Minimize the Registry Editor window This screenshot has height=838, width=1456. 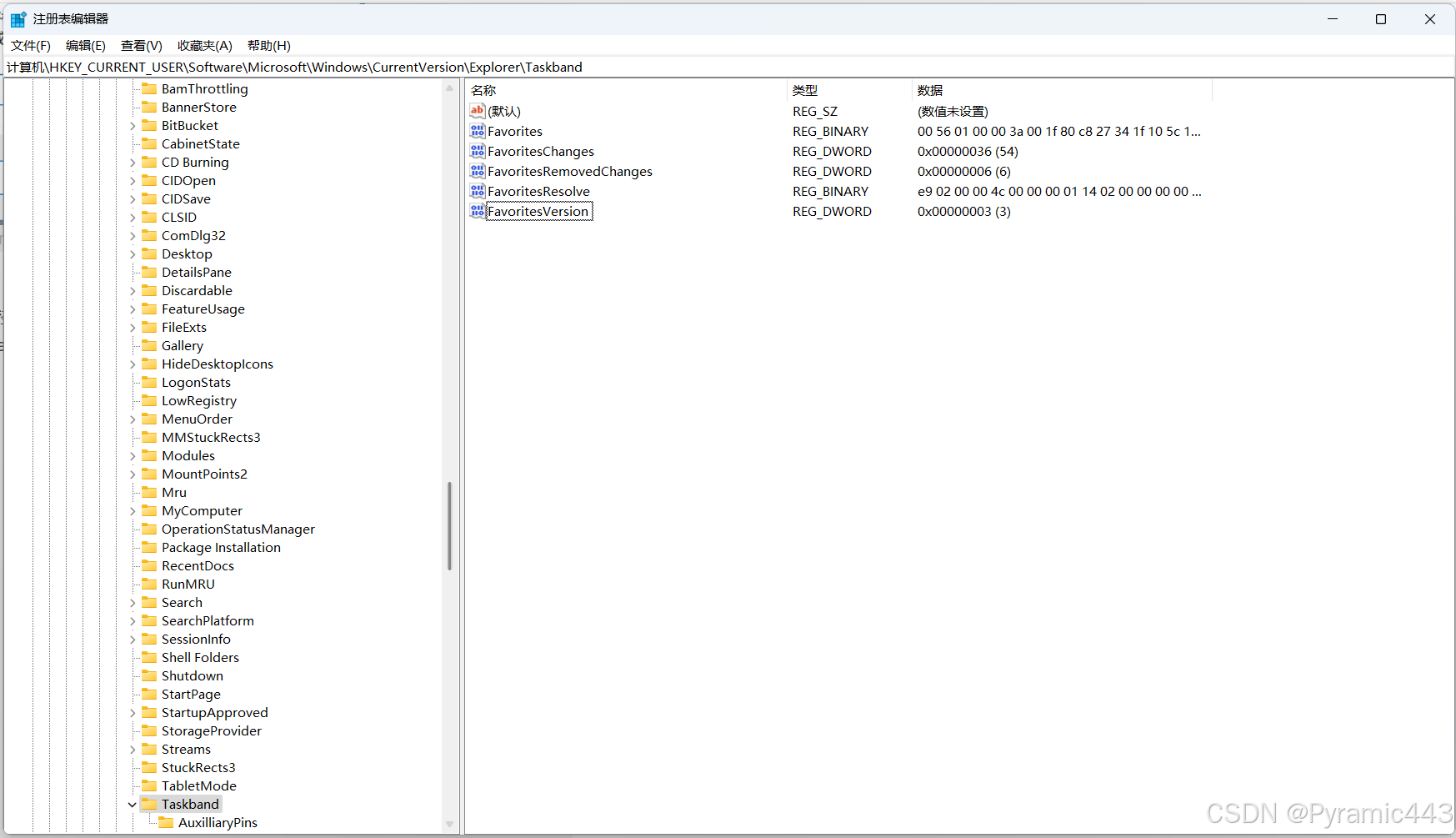1333,19
